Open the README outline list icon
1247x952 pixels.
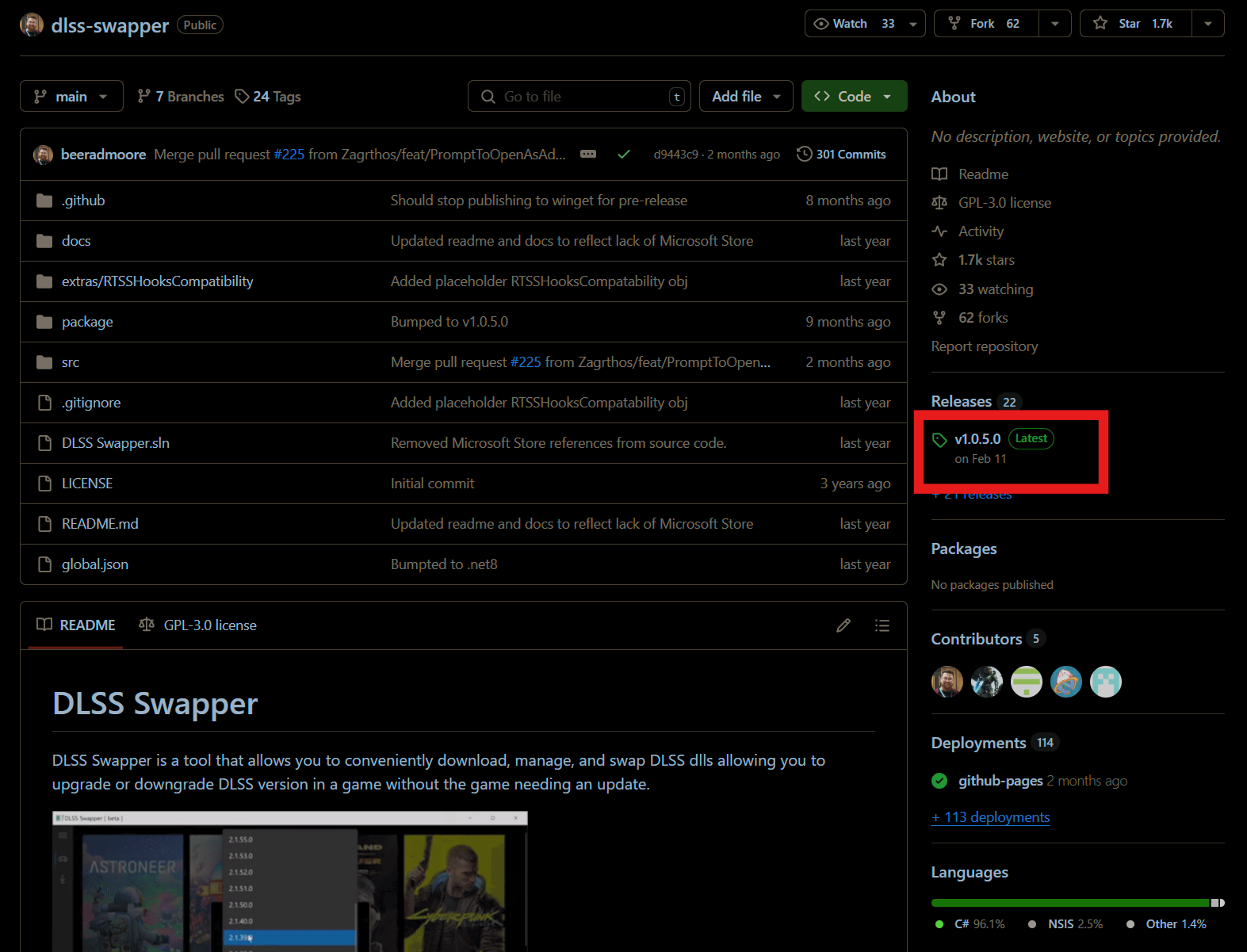(x=882, y=625)
